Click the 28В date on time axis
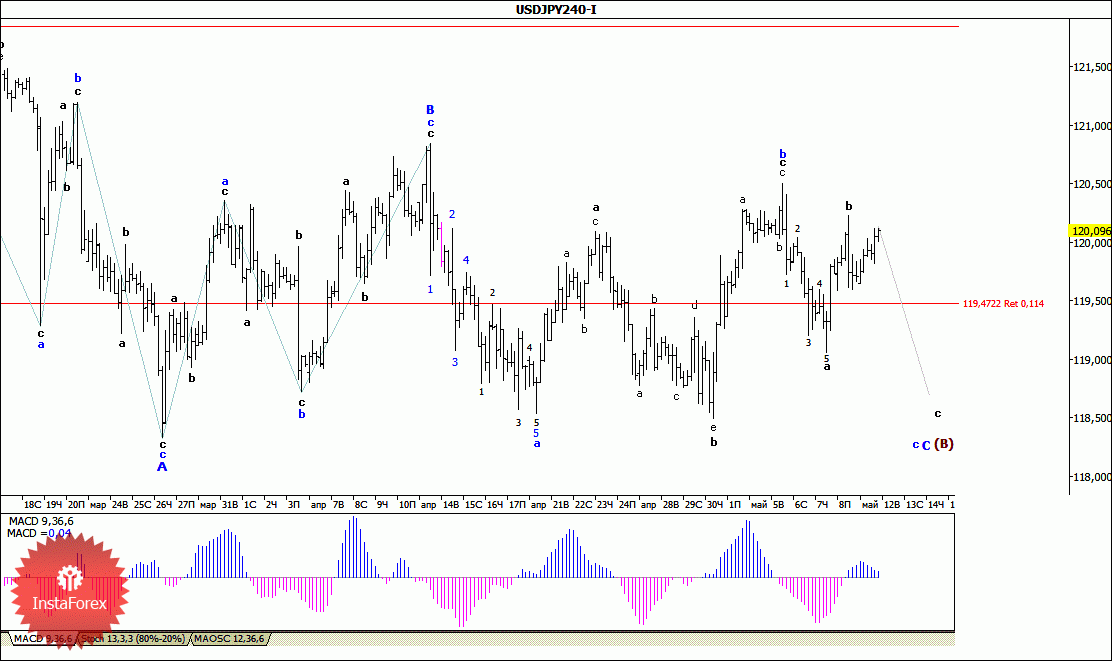 tap(671, 505)
